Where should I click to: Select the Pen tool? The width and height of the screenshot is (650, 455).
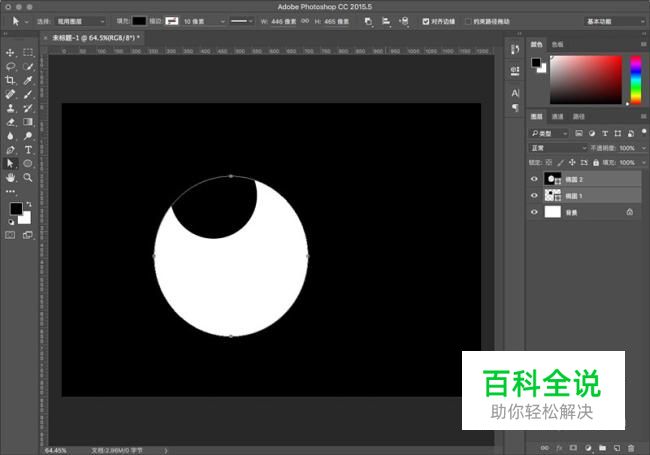tap(10, 150)
